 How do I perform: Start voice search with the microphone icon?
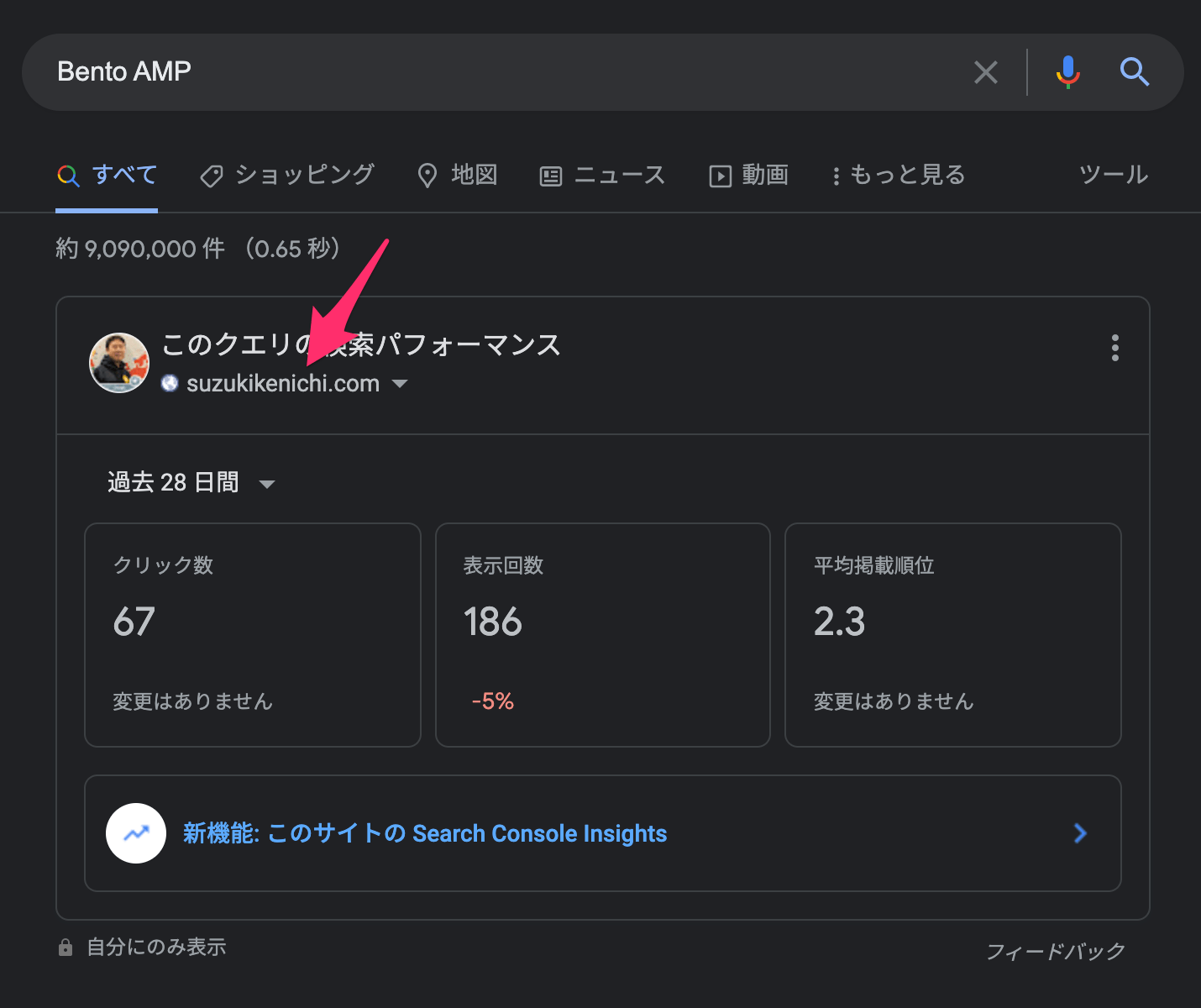pos(1067,72)
